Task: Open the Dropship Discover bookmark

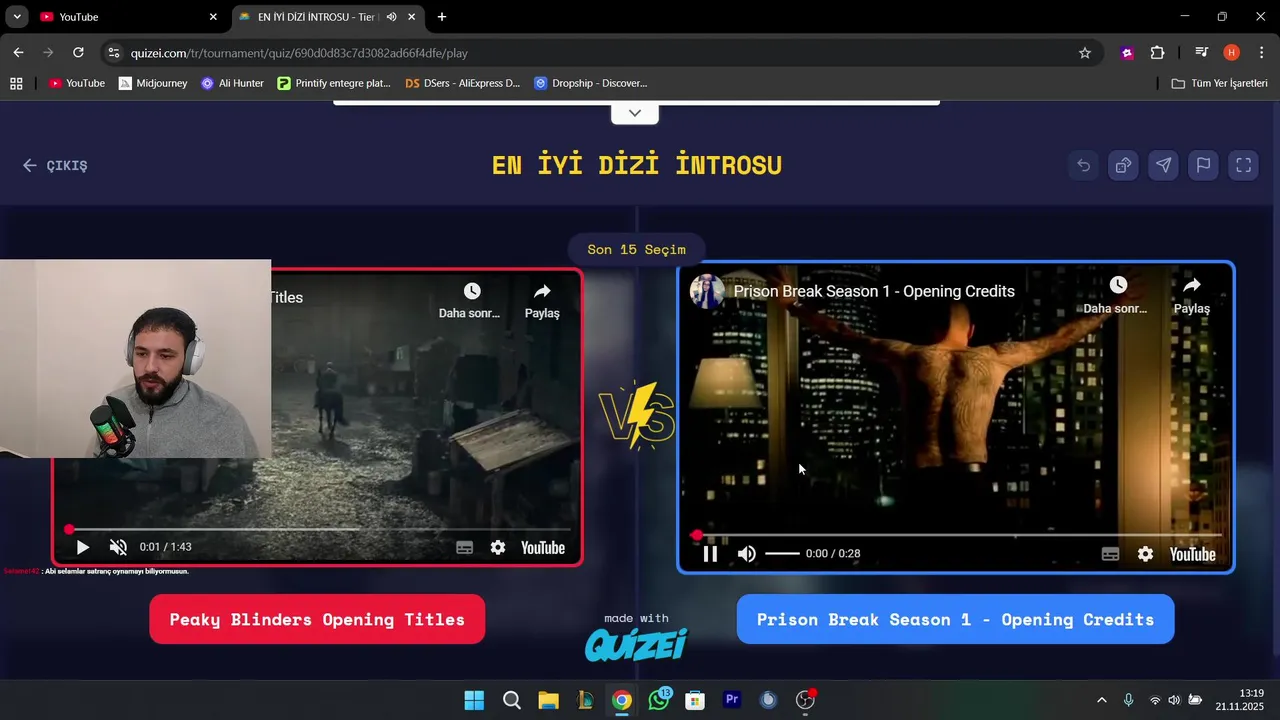Action: point(591,83)
